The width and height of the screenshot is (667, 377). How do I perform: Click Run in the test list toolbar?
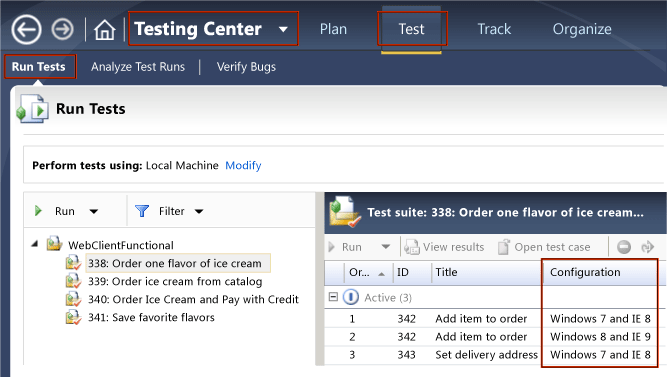351,247
